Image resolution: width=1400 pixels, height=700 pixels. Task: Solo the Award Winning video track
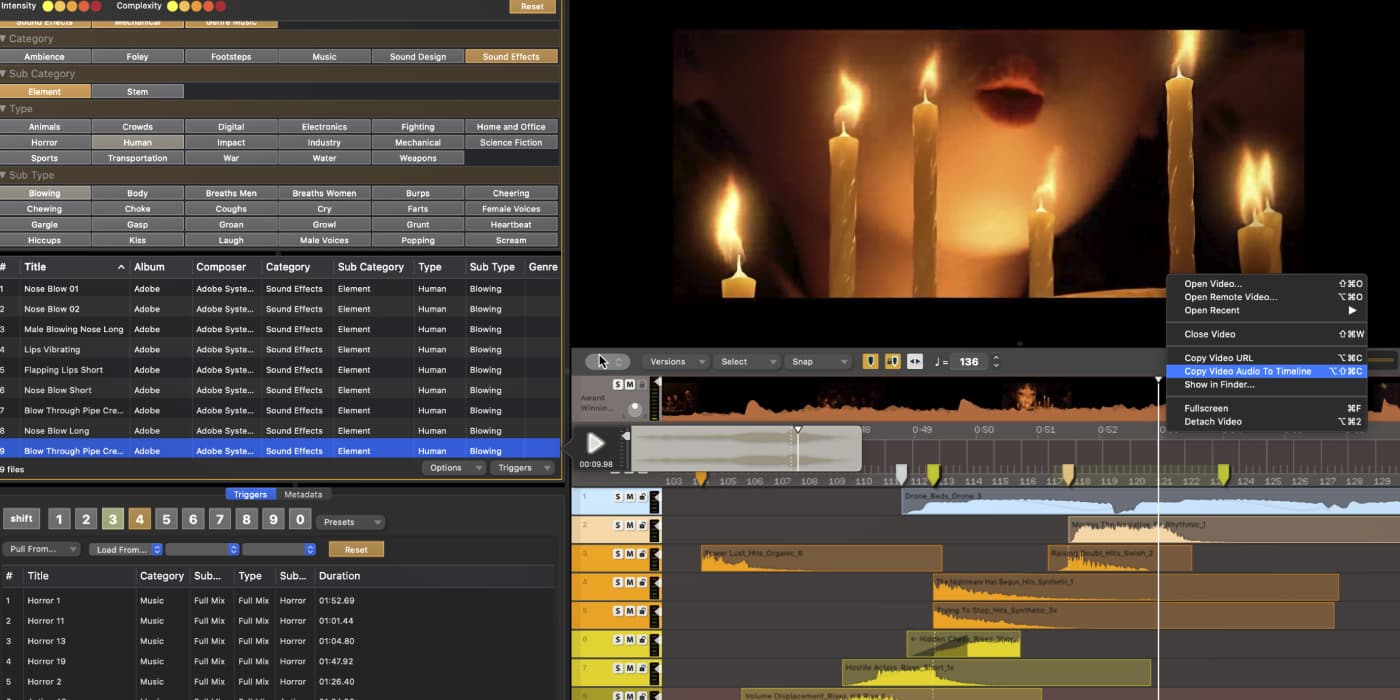[618, 385]
